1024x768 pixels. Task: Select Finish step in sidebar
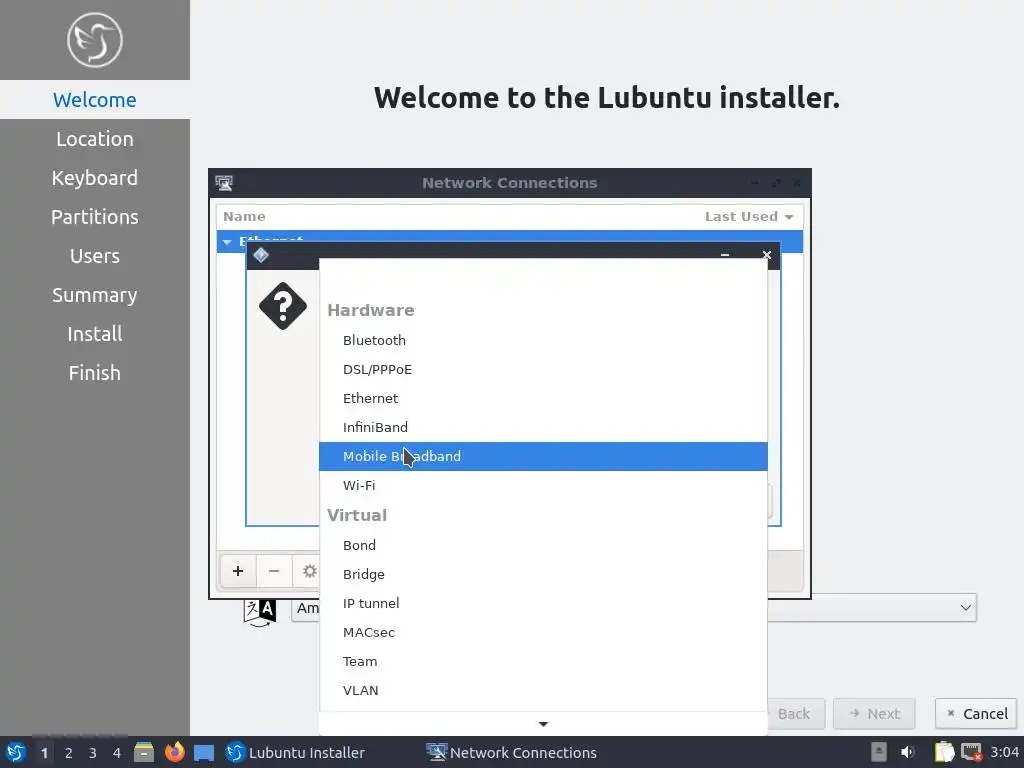95,373
